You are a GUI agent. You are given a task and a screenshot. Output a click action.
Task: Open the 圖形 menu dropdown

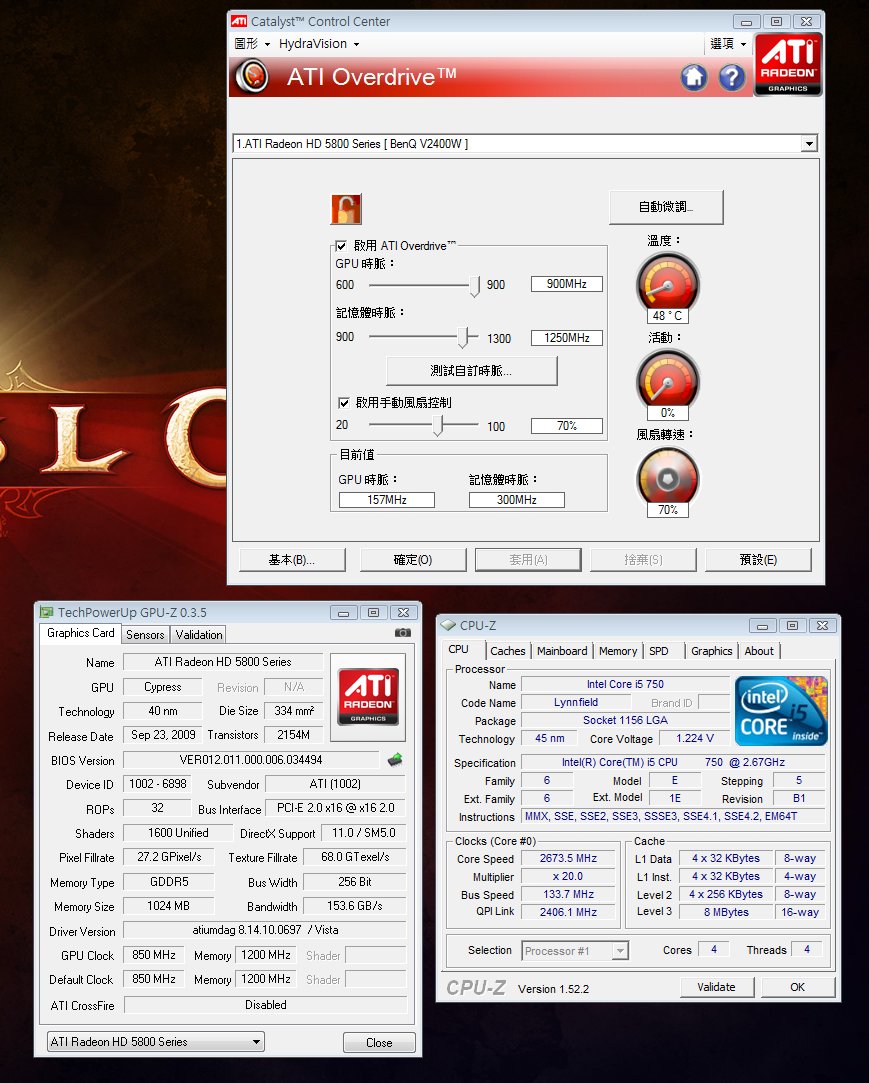[252, 44]
